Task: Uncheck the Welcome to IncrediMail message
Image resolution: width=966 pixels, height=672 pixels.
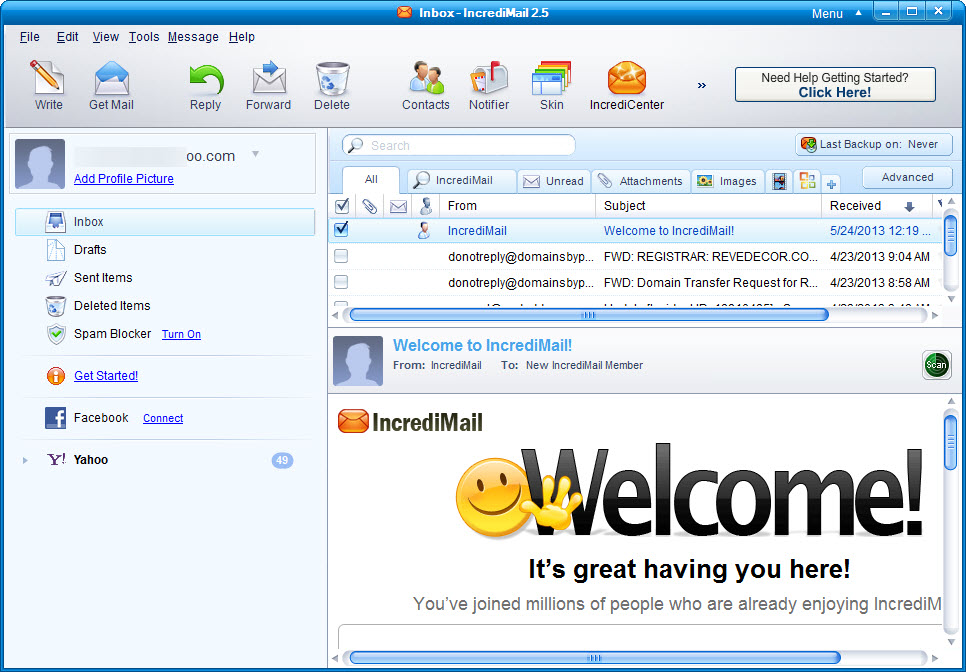Action: pos(342,230)
